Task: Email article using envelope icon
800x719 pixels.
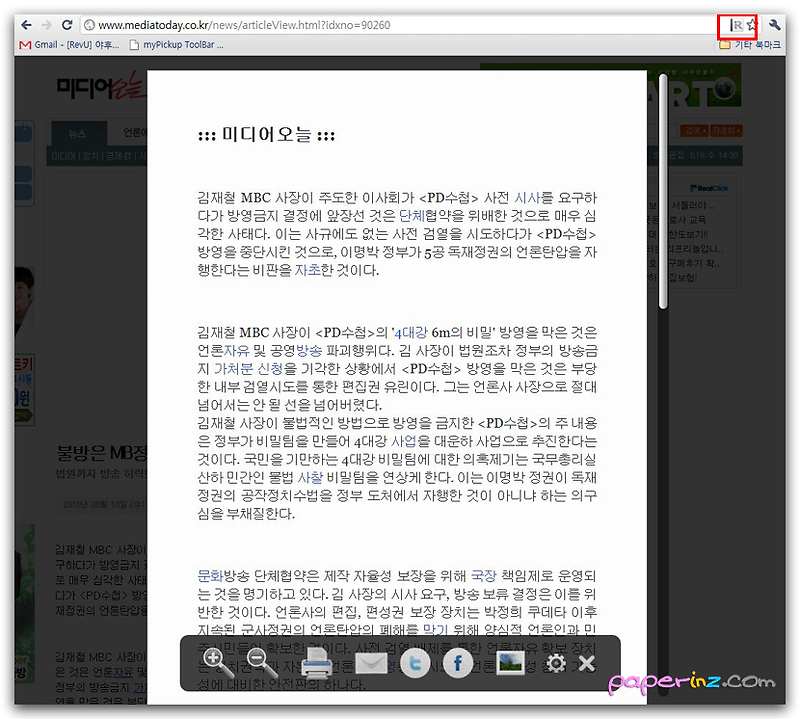Action: pyautogui.click(x=371, y=663)
